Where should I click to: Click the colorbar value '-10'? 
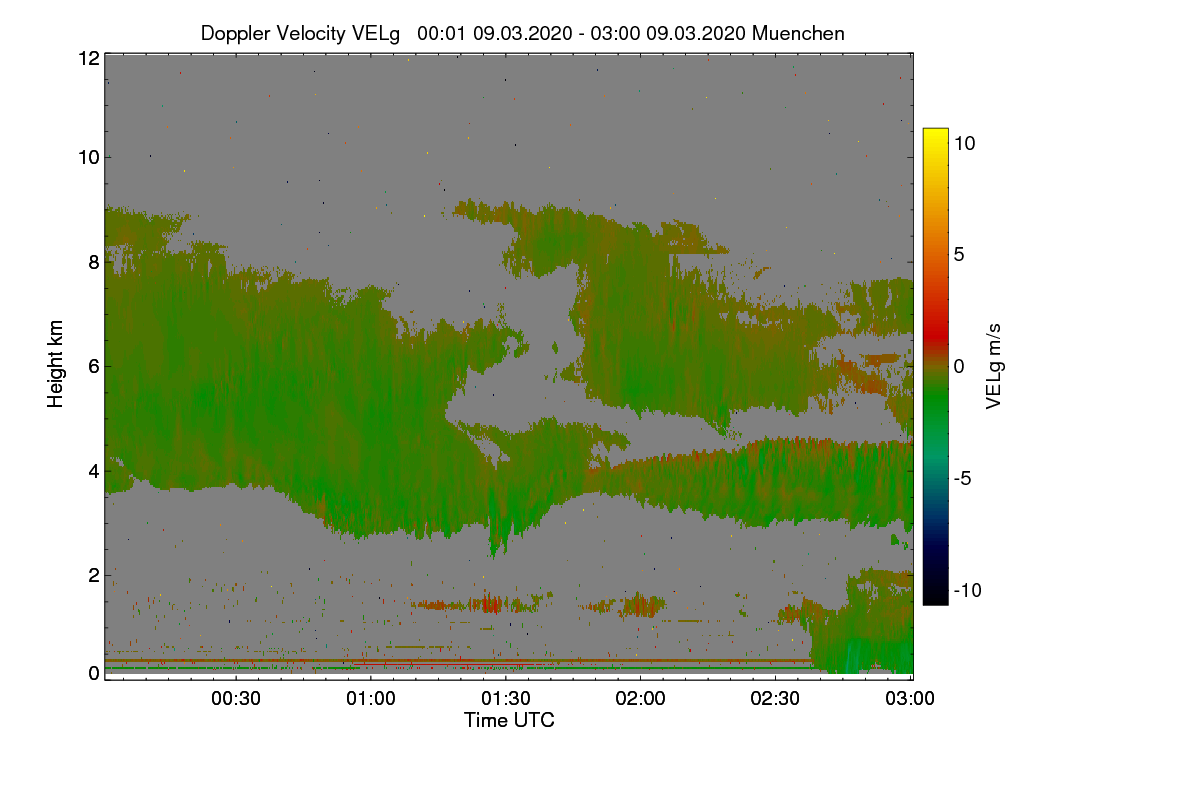click(x=967, y=590)
